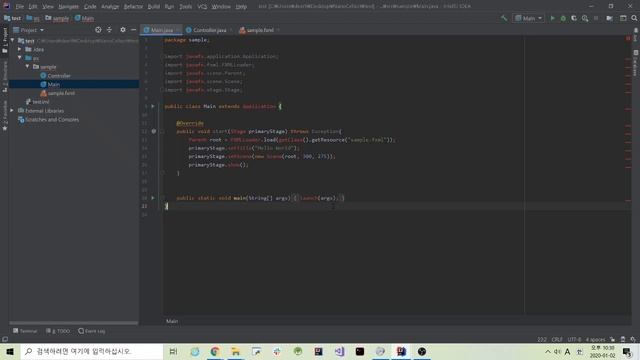Click the Stop square icon in the run toolbar

point(596,18)
